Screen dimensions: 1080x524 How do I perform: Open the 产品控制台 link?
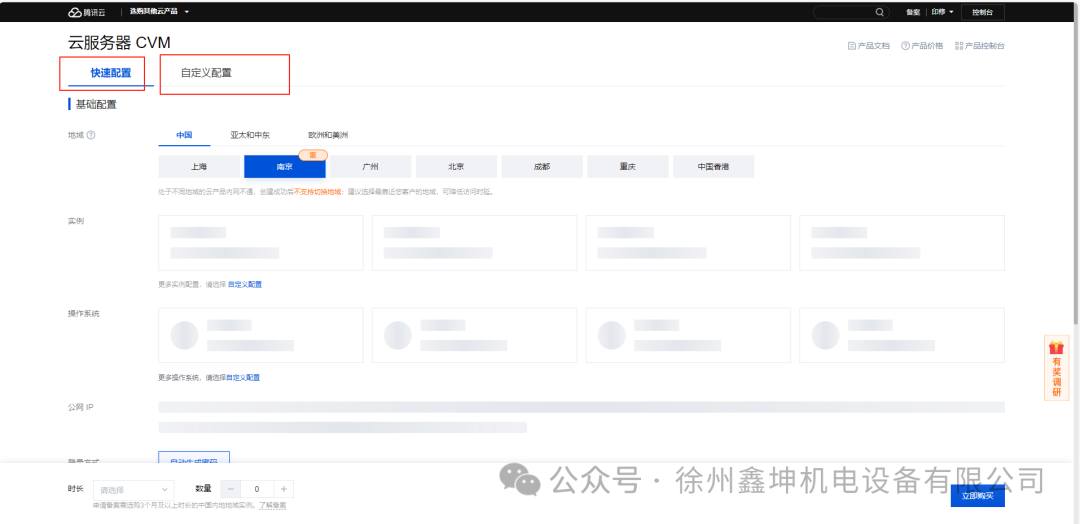[979, 46]
